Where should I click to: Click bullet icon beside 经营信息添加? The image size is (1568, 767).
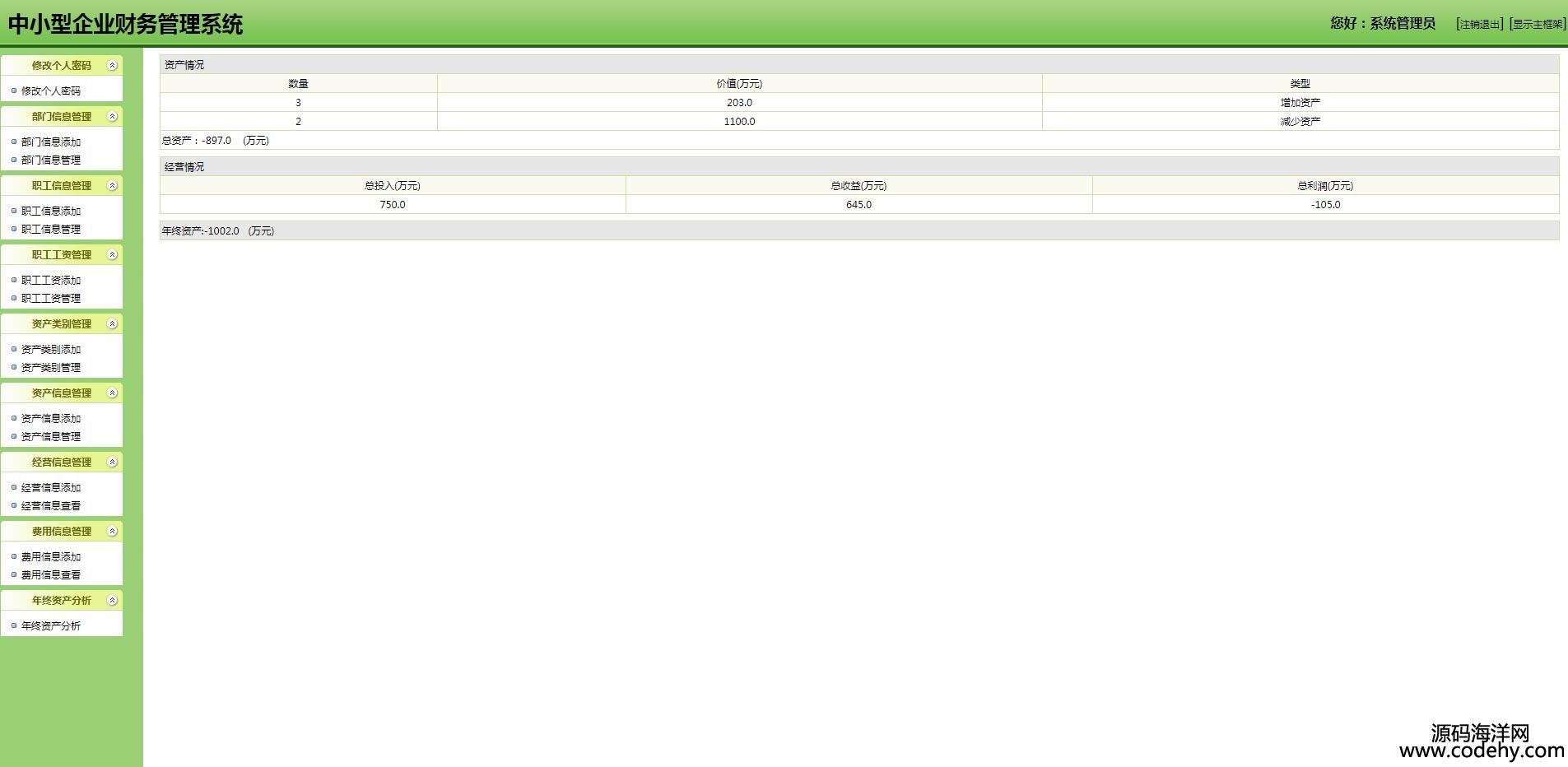point(14,487)
